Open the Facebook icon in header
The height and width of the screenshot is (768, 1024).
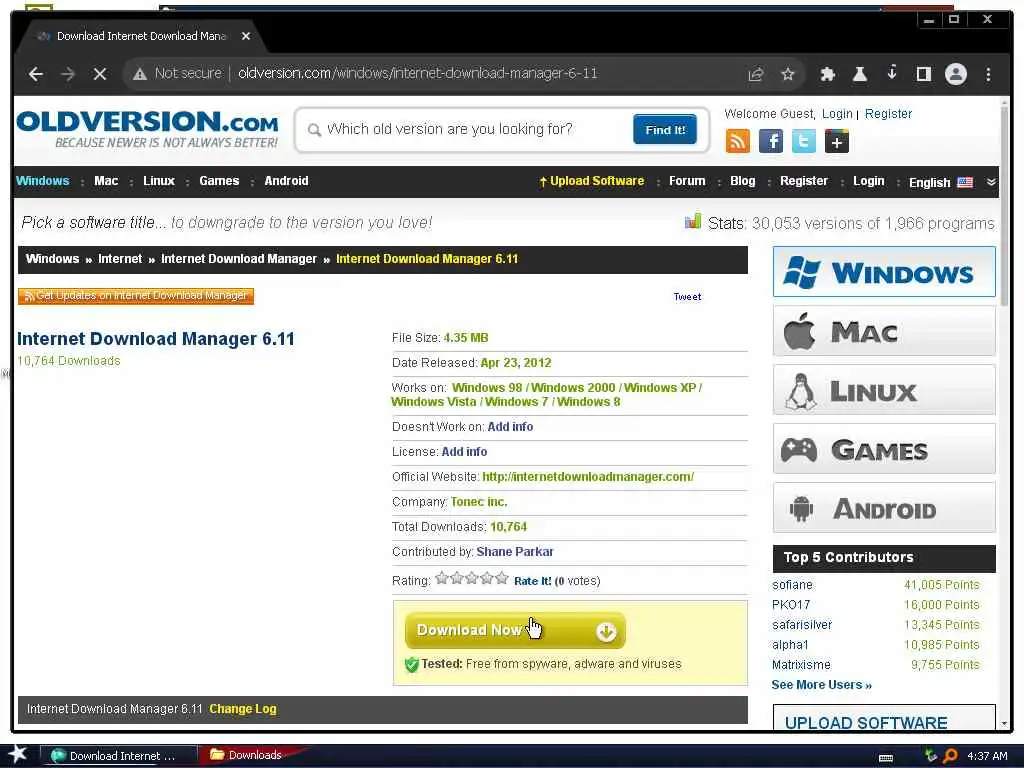(771, 141)
